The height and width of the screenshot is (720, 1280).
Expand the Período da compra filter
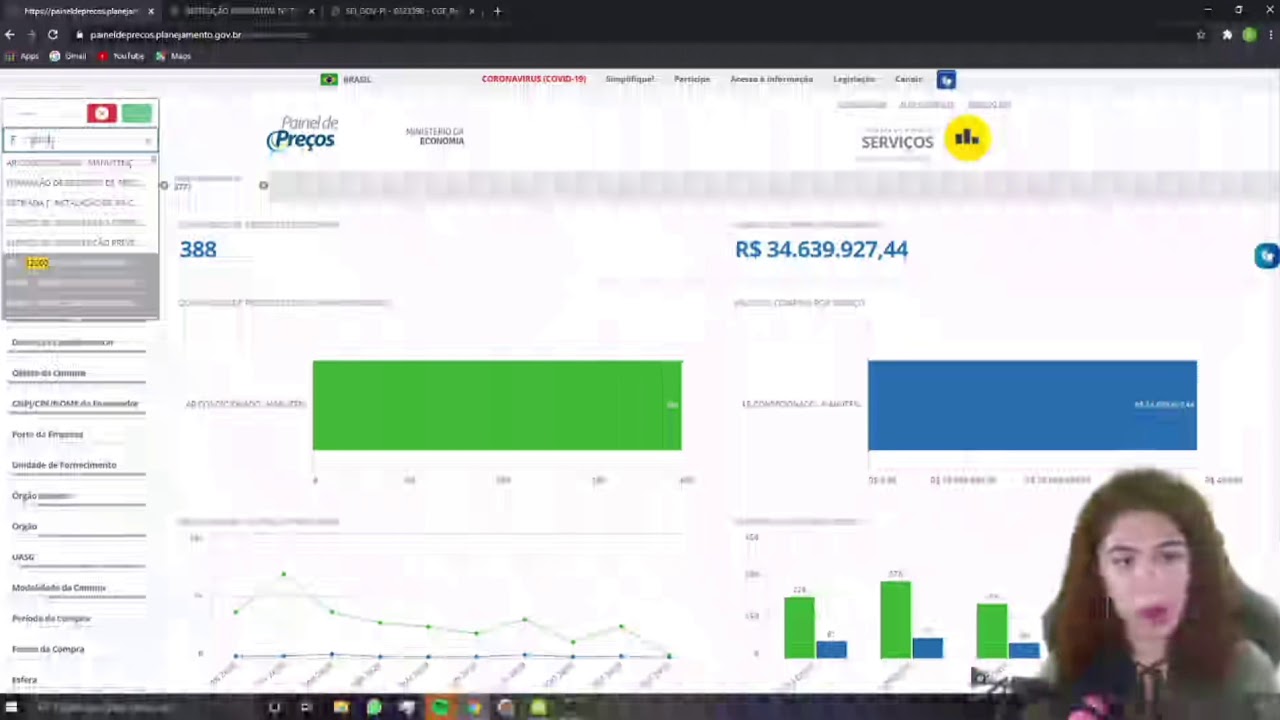tap(78, 619)
